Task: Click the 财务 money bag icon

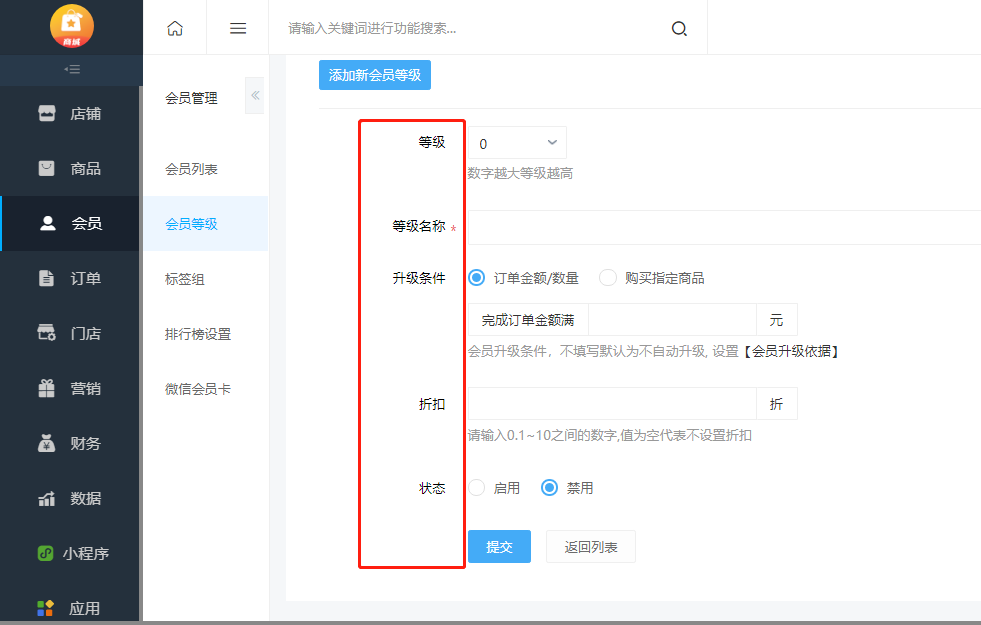Action: [x=47, y=443]
